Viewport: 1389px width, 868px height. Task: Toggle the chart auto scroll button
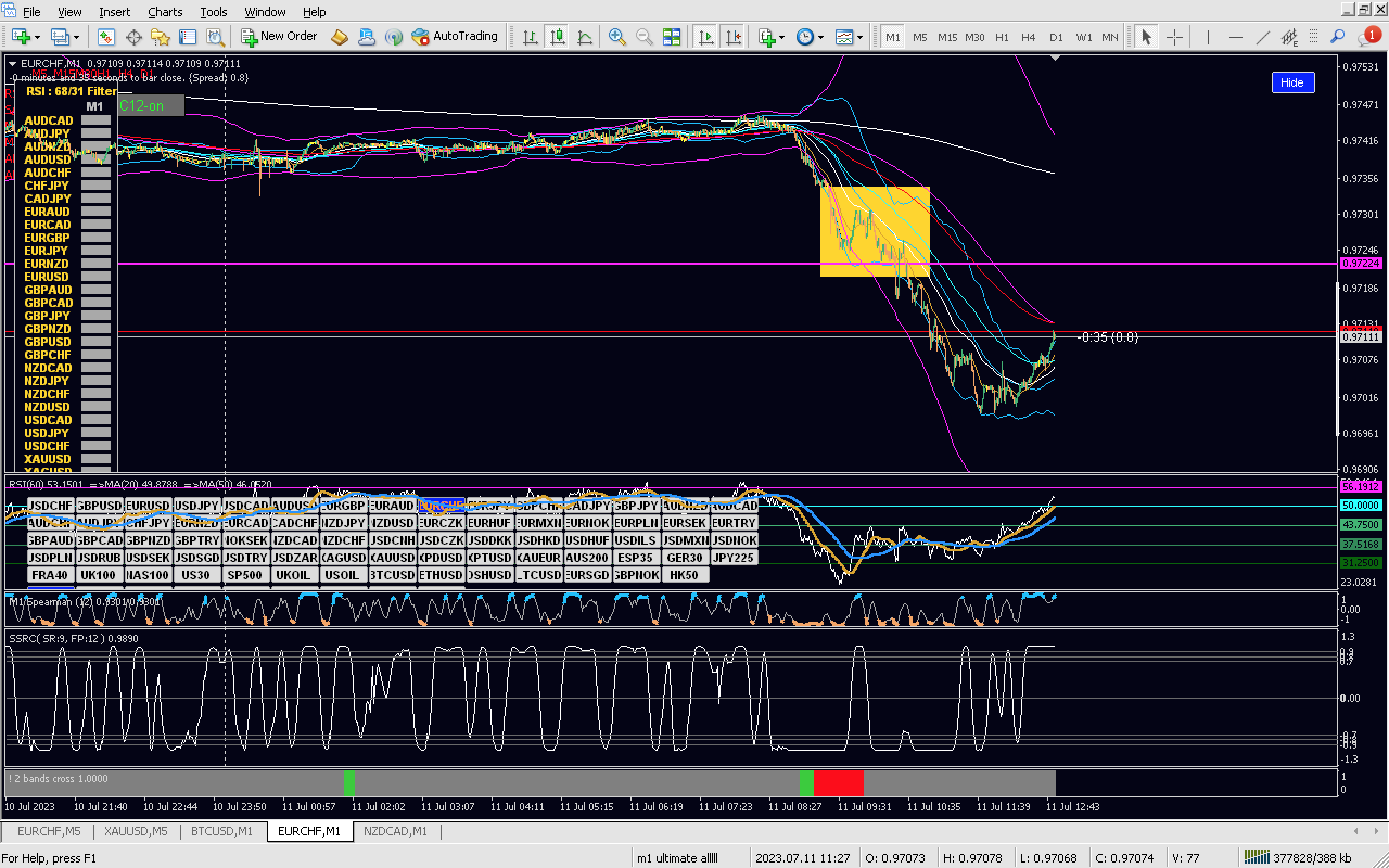pyautogui.click(x=705, y=37)
